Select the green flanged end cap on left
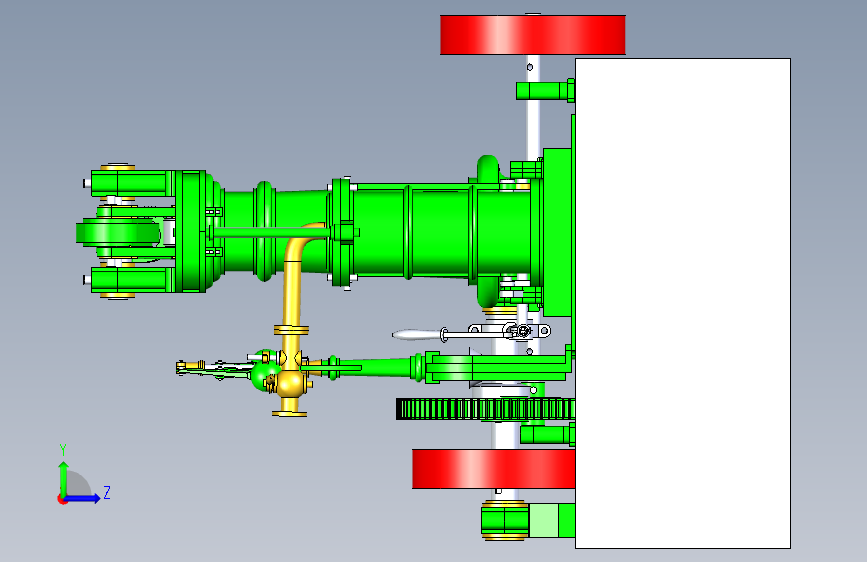 tap(191, 231)
